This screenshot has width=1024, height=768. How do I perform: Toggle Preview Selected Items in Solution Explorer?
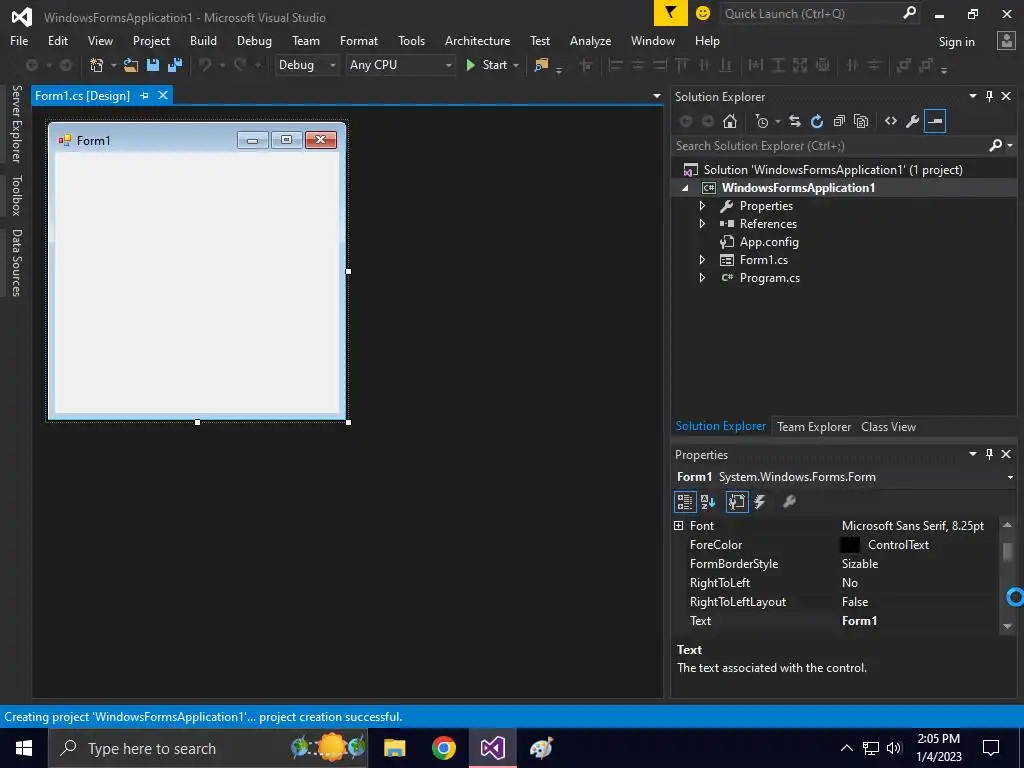click(935, 121)
